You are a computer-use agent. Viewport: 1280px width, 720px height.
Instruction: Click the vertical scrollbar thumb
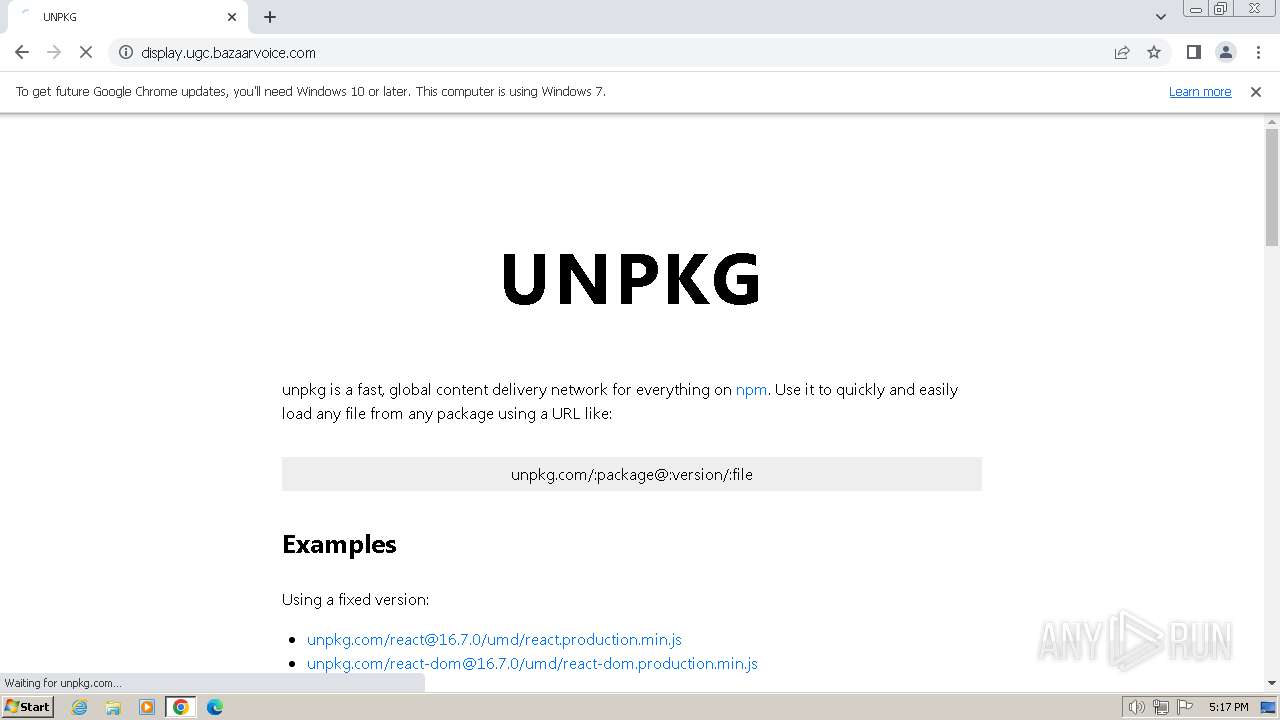pos(1272,187)
